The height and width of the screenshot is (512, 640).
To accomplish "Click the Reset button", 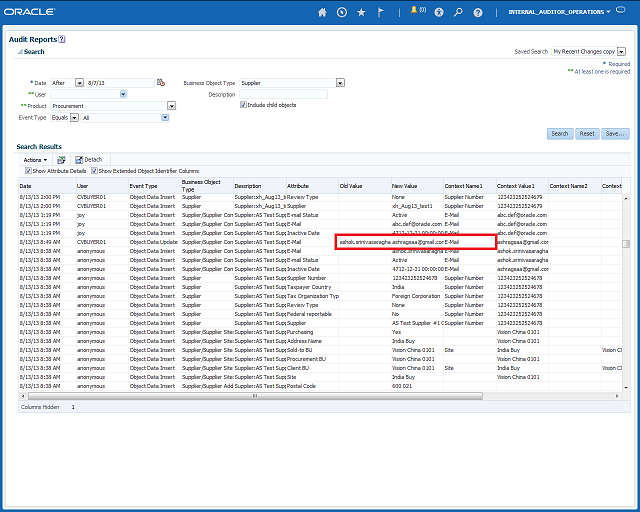I will click(587, 134).
